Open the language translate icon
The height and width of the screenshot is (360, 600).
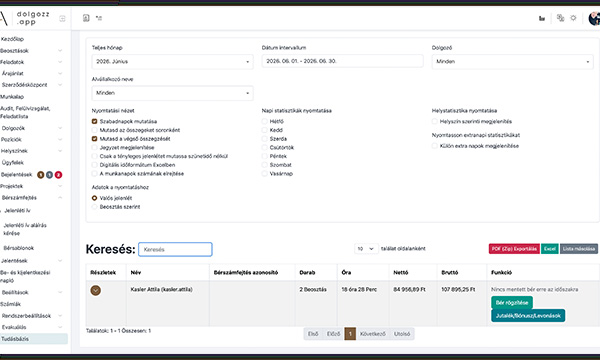pyautogui.click(x=560, y=18)
